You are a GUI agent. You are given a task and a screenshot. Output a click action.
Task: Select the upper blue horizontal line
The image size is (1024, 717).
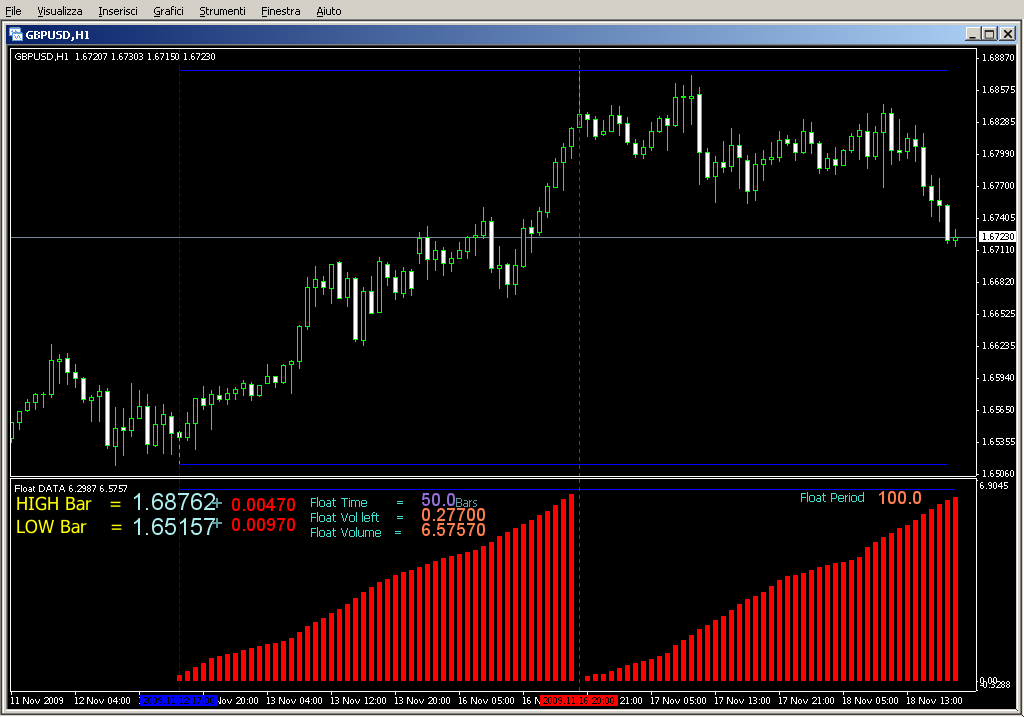click(x=400, y=71)
